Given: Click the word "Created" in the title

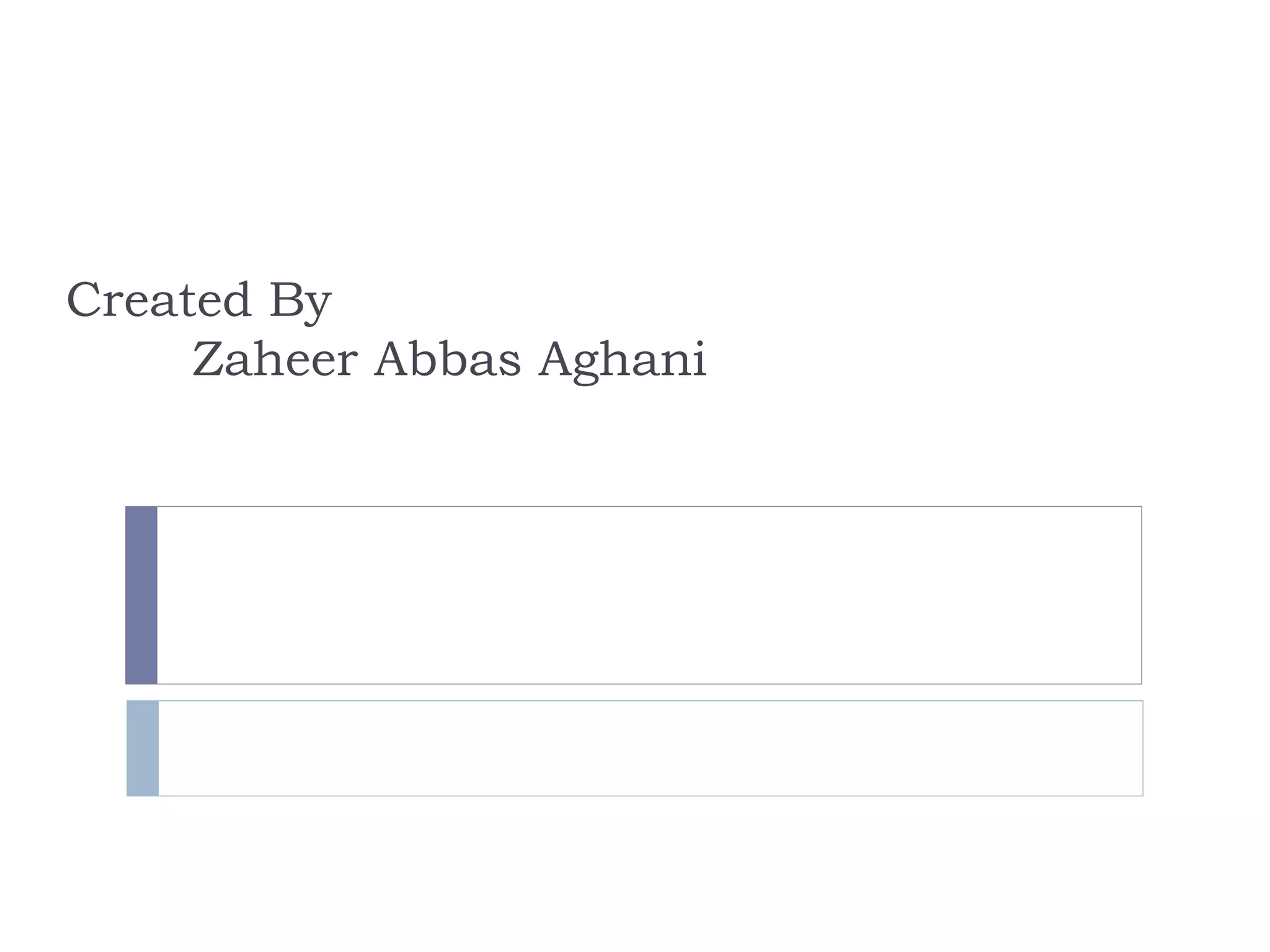Looking at the screenshot, I should tap(159, 301).
